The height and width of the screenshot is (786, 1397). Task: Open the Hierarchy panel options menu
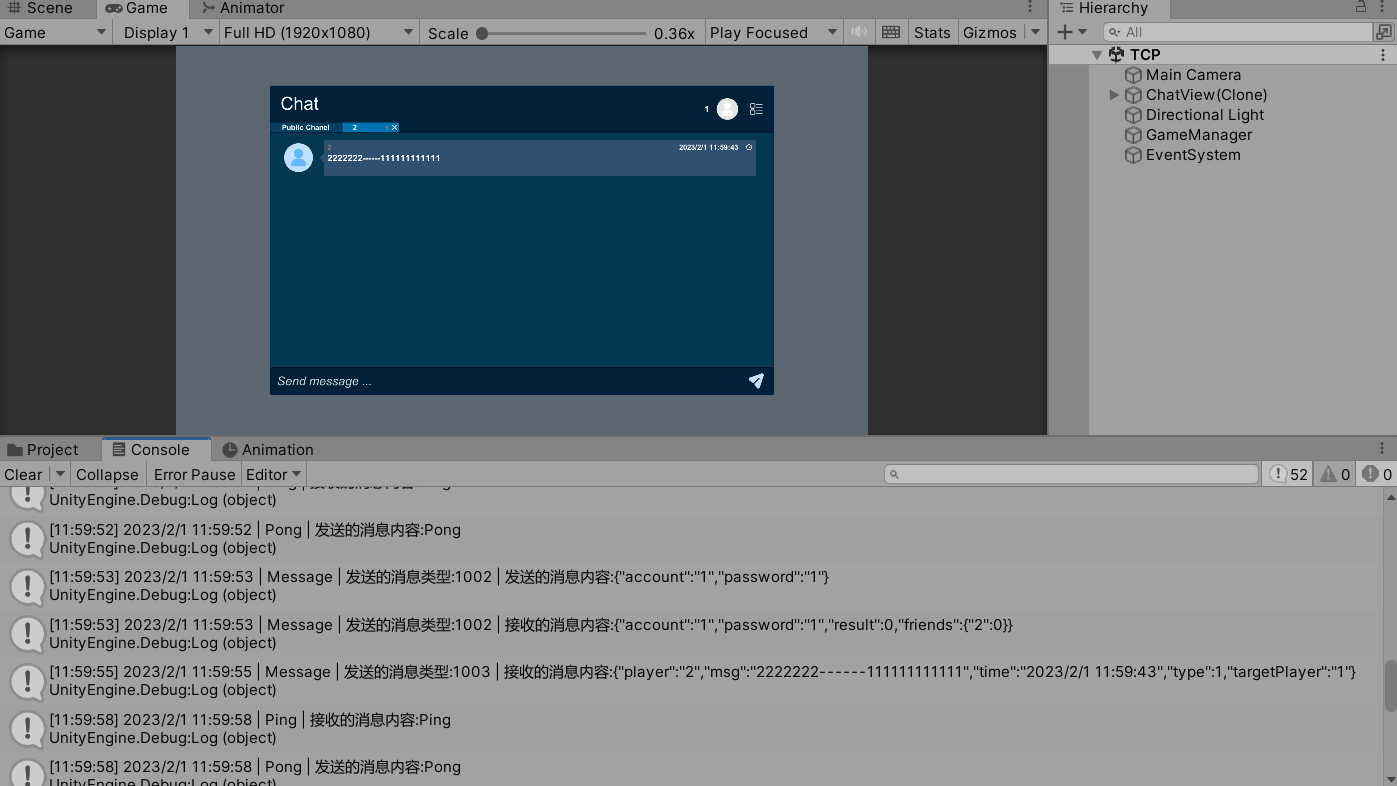click(1384, 8)
